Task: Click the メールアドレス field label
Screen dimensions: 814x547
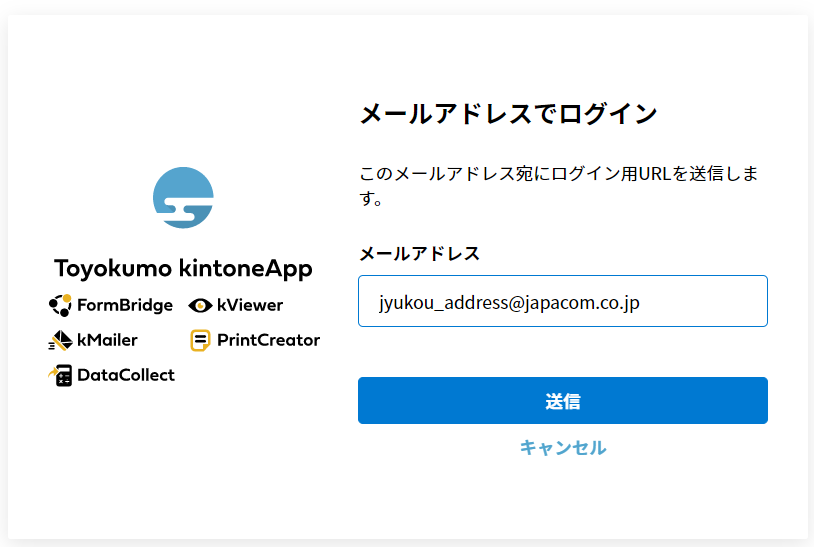Action: [x=419, y=254]
